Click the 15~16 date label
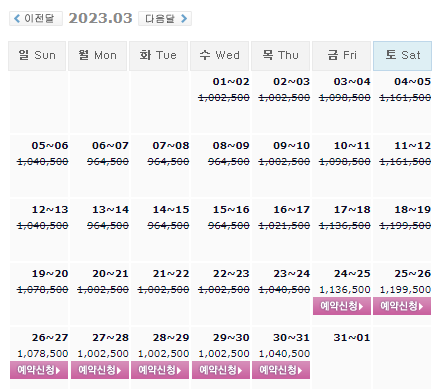The image size is (443, 392). pyautogui.click(x=231, y=210)
